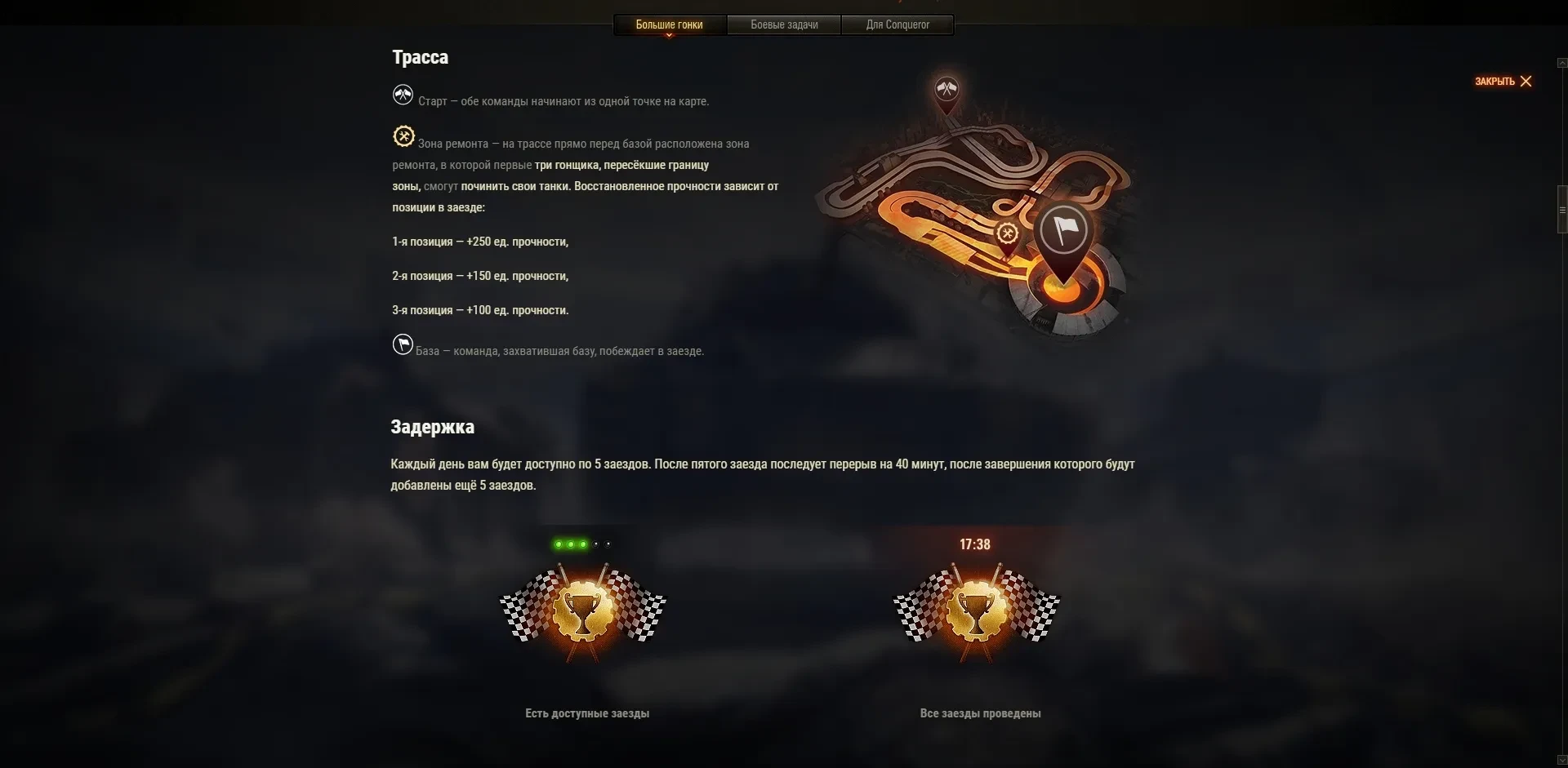Click the scrollbar down arrow
This screenshot has height=768, width=1568.
pos(1562,760)
